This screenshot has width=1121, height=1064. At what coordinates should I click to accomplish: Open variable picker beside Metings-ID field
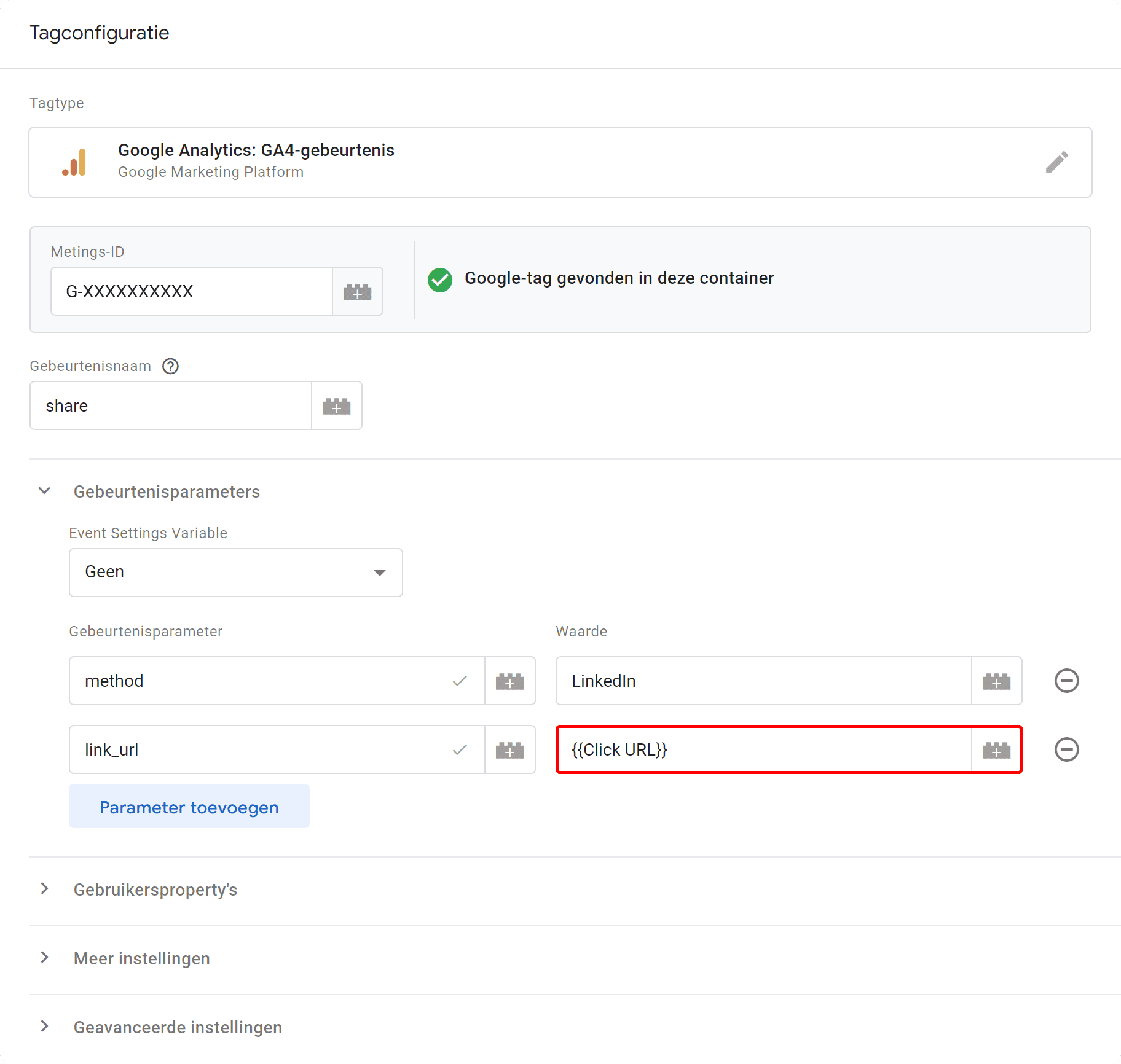tap(358, 291)
